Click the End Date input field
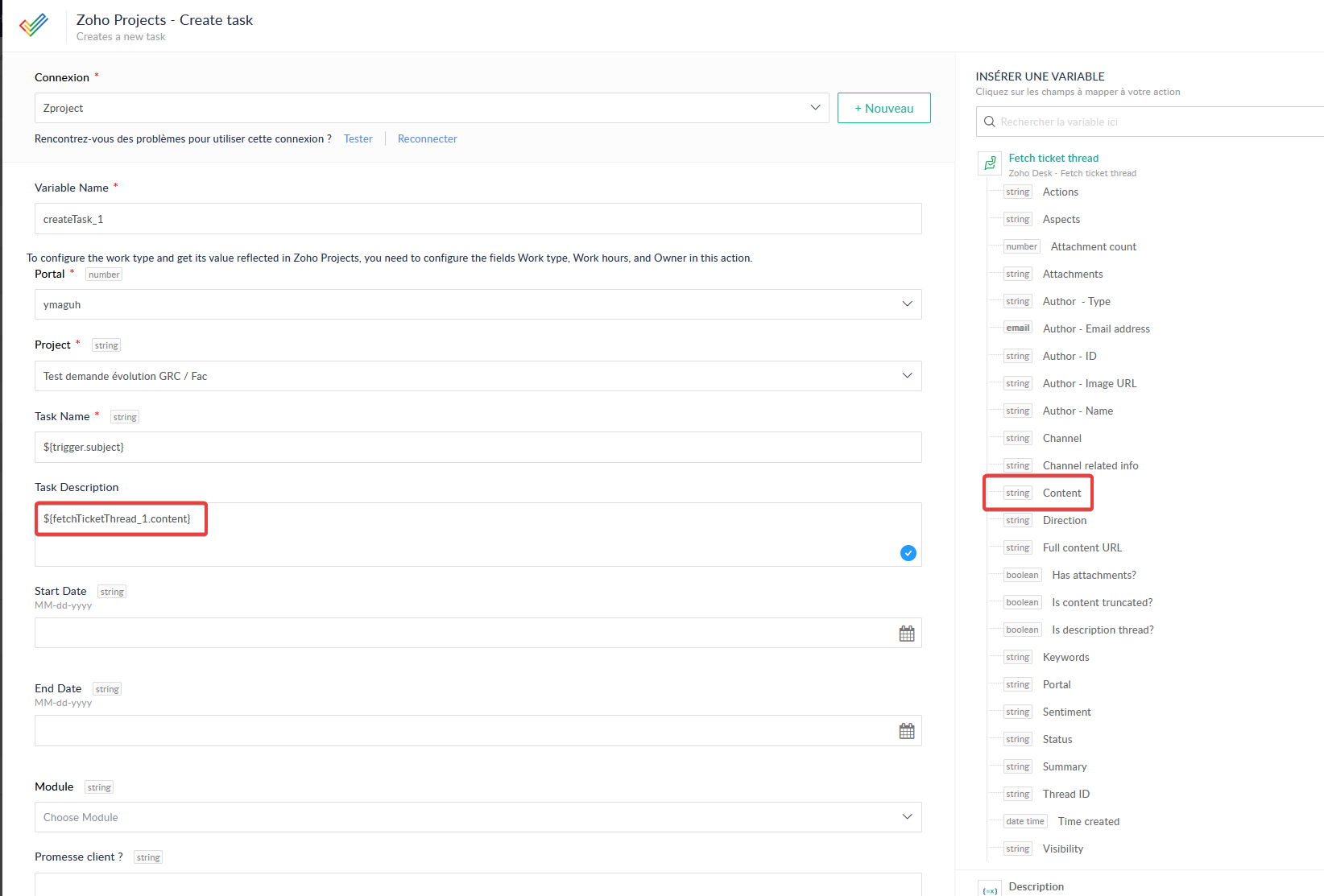Viewport: 1324px width, 896px height. (478, 730)
